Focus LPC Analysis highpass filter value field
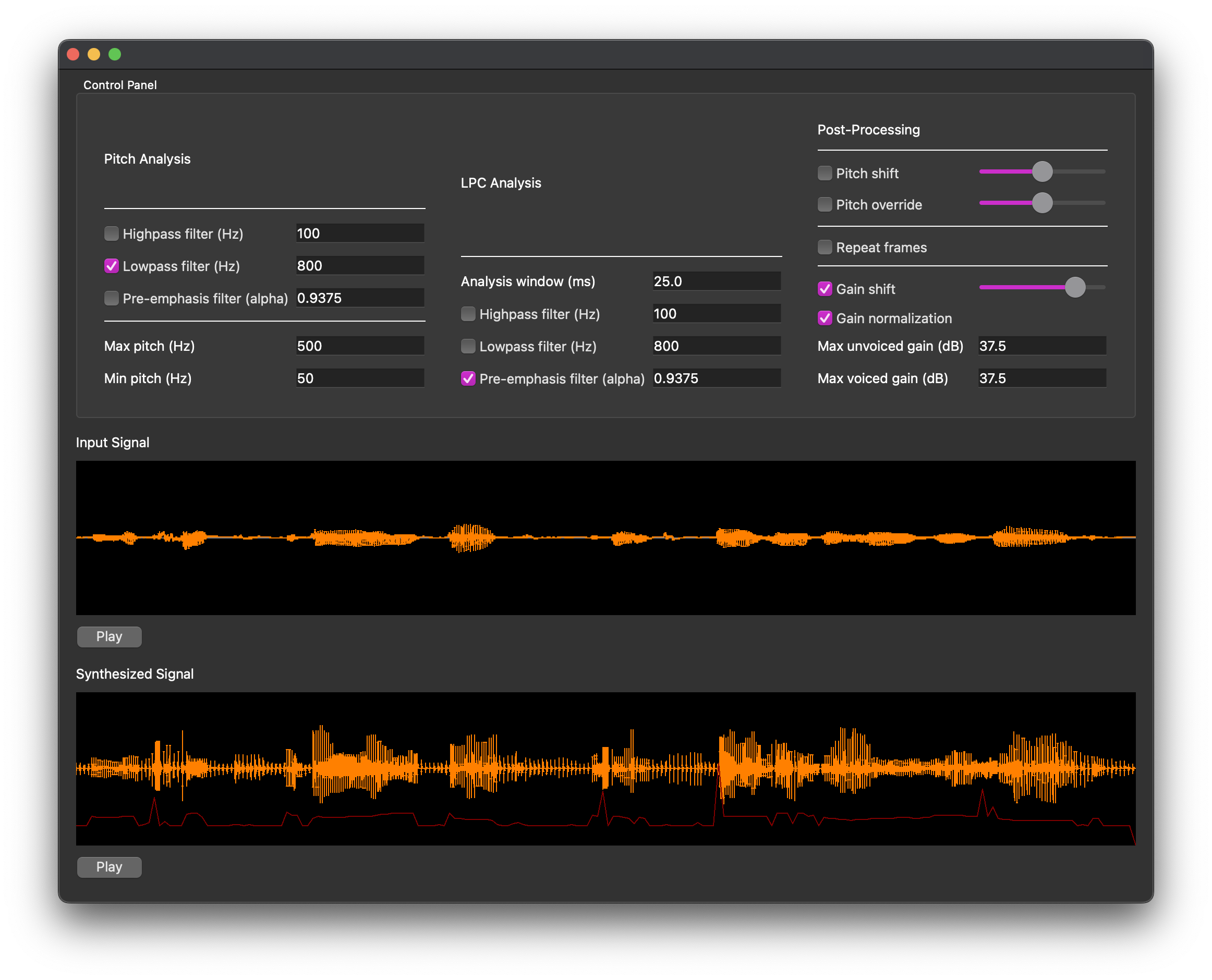The height and width of the screenshot is (980, 1212). point(717,313)
